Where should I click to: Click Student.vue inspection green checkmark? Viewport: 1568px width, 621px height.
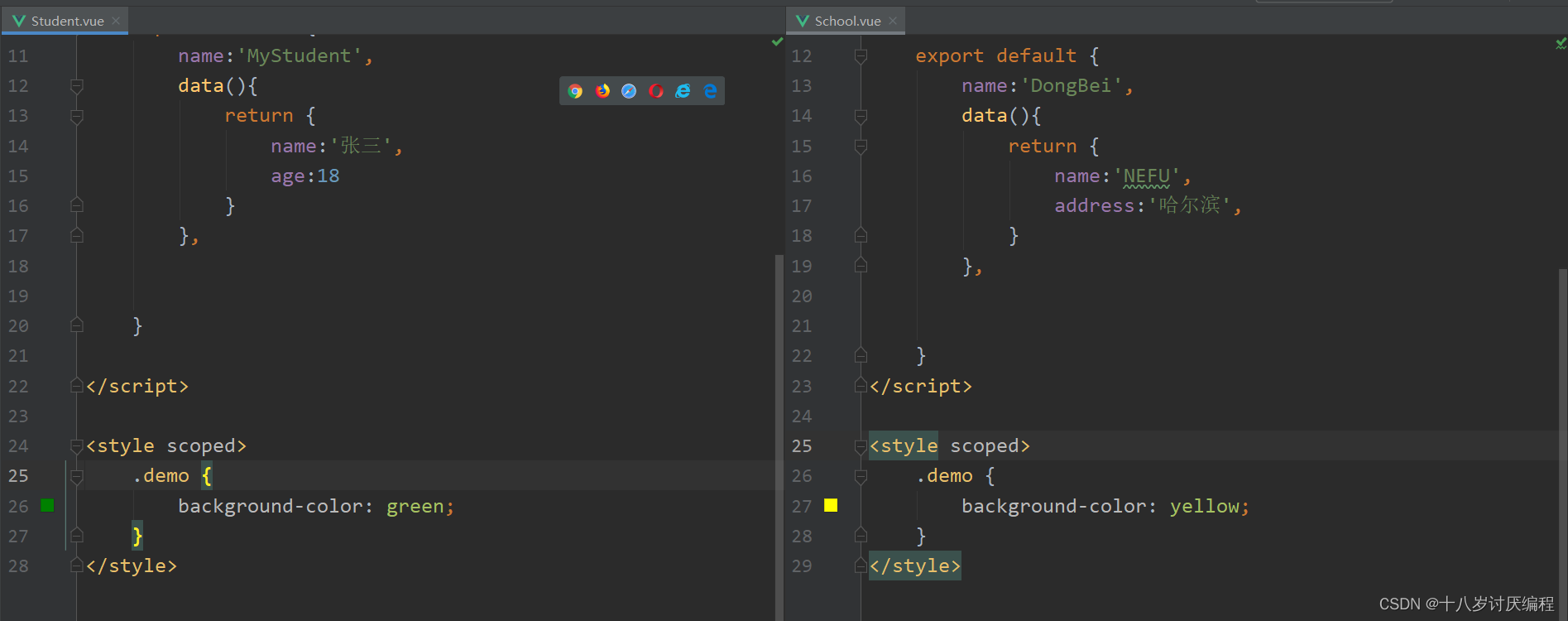click(777, 41)
